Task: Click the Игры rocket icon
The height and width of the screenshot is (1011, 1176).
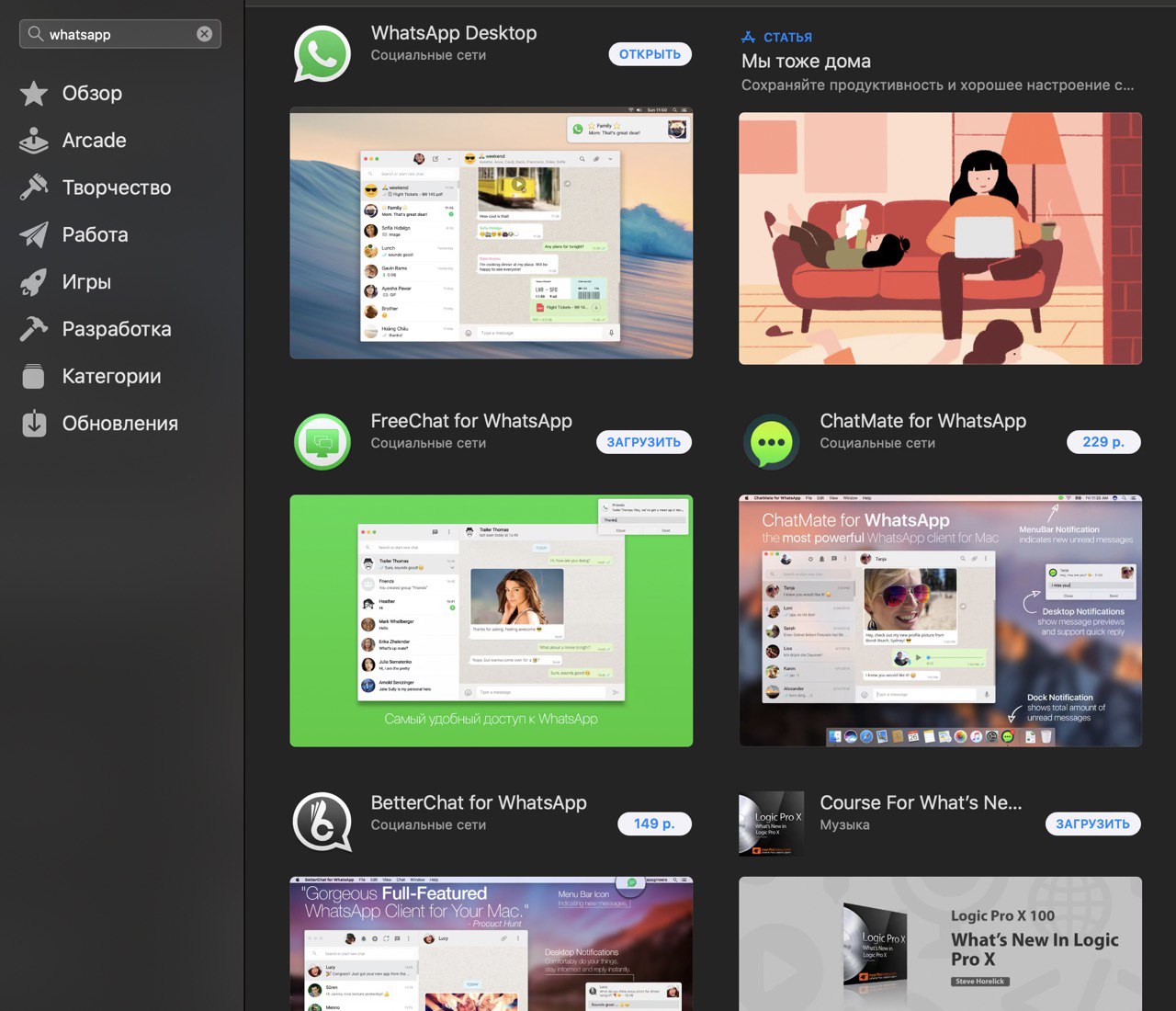Action: point(34,282)
